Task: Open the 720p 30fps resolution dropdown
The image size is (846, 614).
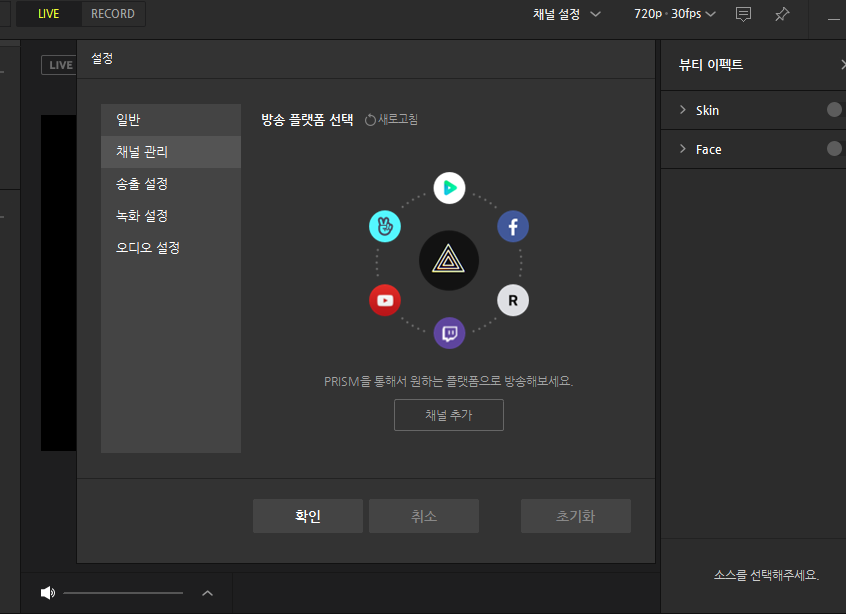Action: [x=674, y=14]
